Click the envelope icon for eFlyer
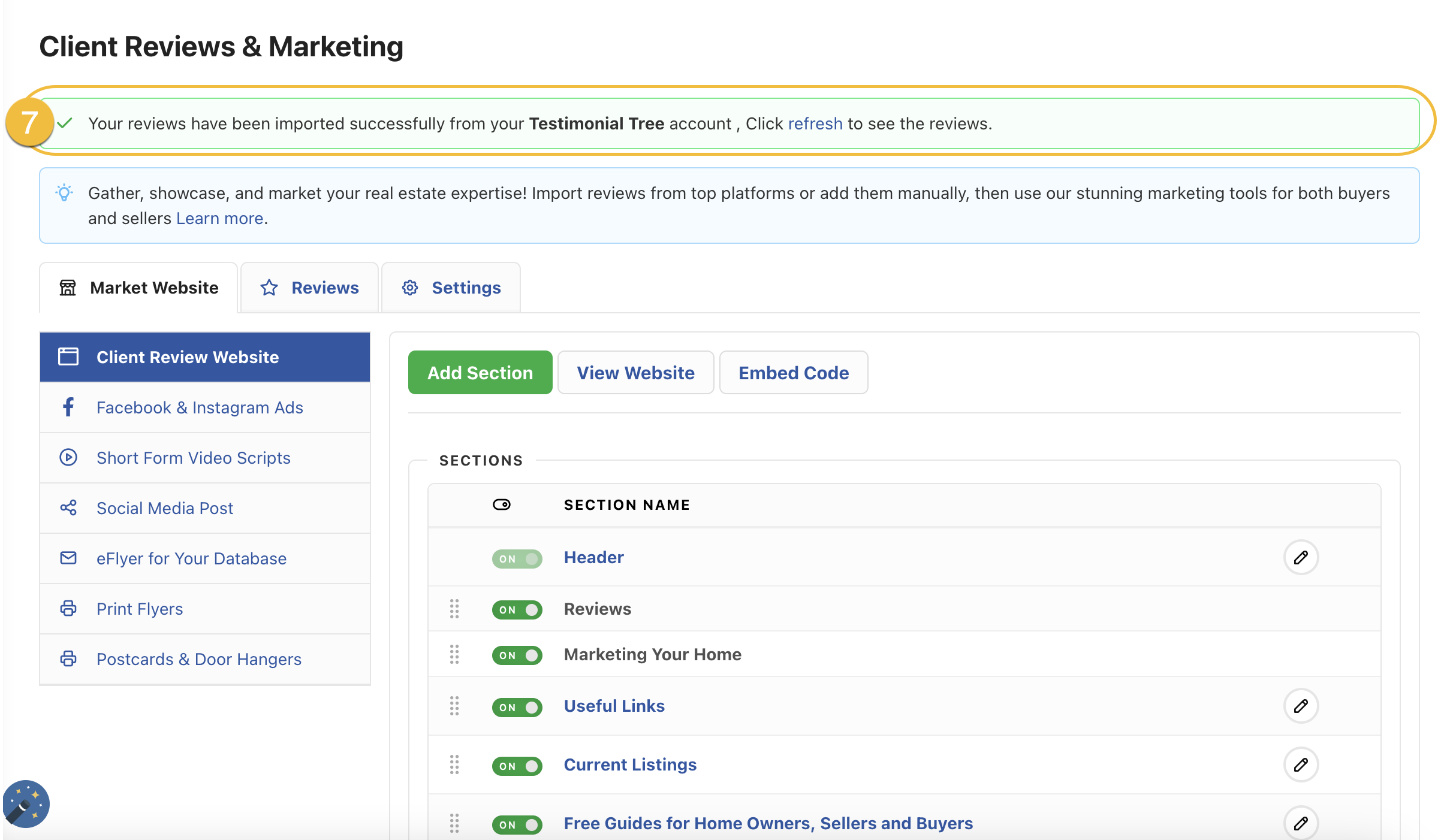The width and height of the screenshot is (1456, 840). [68, 558]
